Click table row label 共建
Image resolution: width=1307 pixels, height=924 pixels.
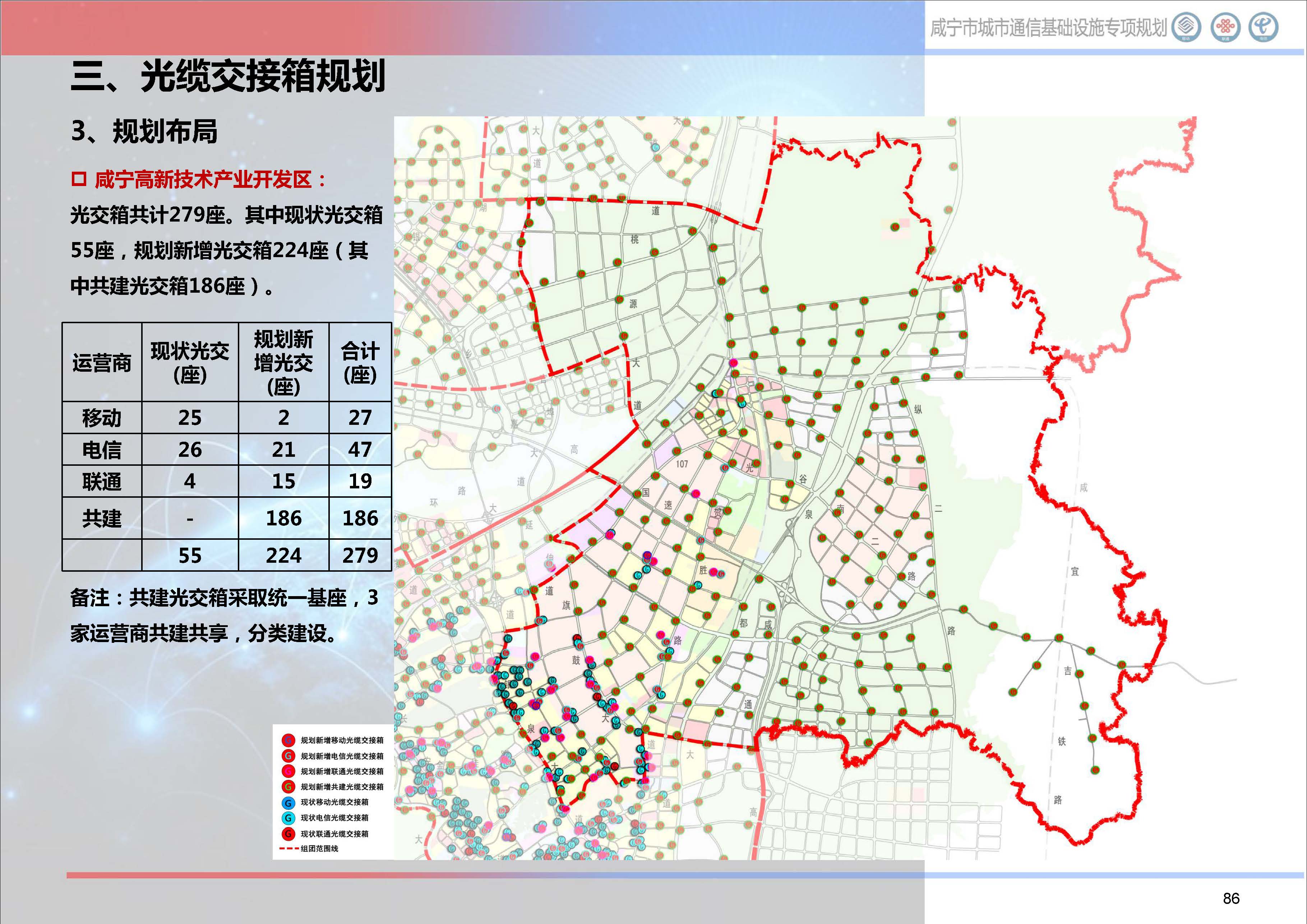pyautogui.click(x=102, y=518)
